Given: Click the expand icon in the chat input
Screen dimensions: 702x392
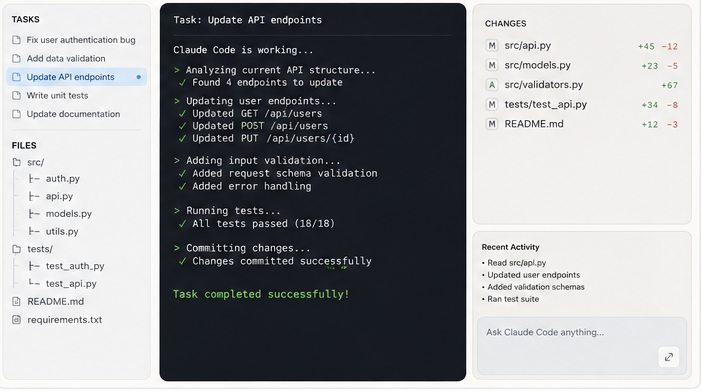Looking at the screenshot, I should (668, 357).
